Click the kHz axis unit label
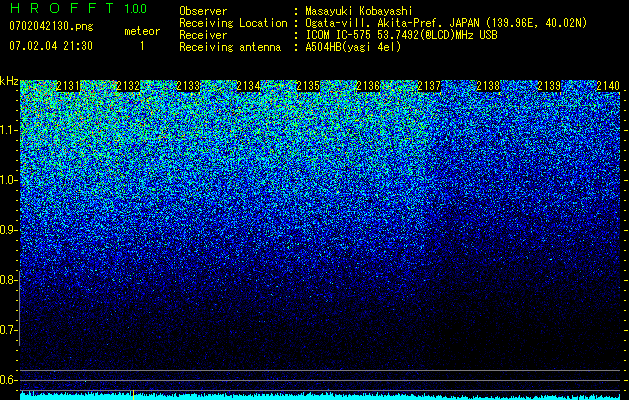The image size is (629, 400). point(9,81)
